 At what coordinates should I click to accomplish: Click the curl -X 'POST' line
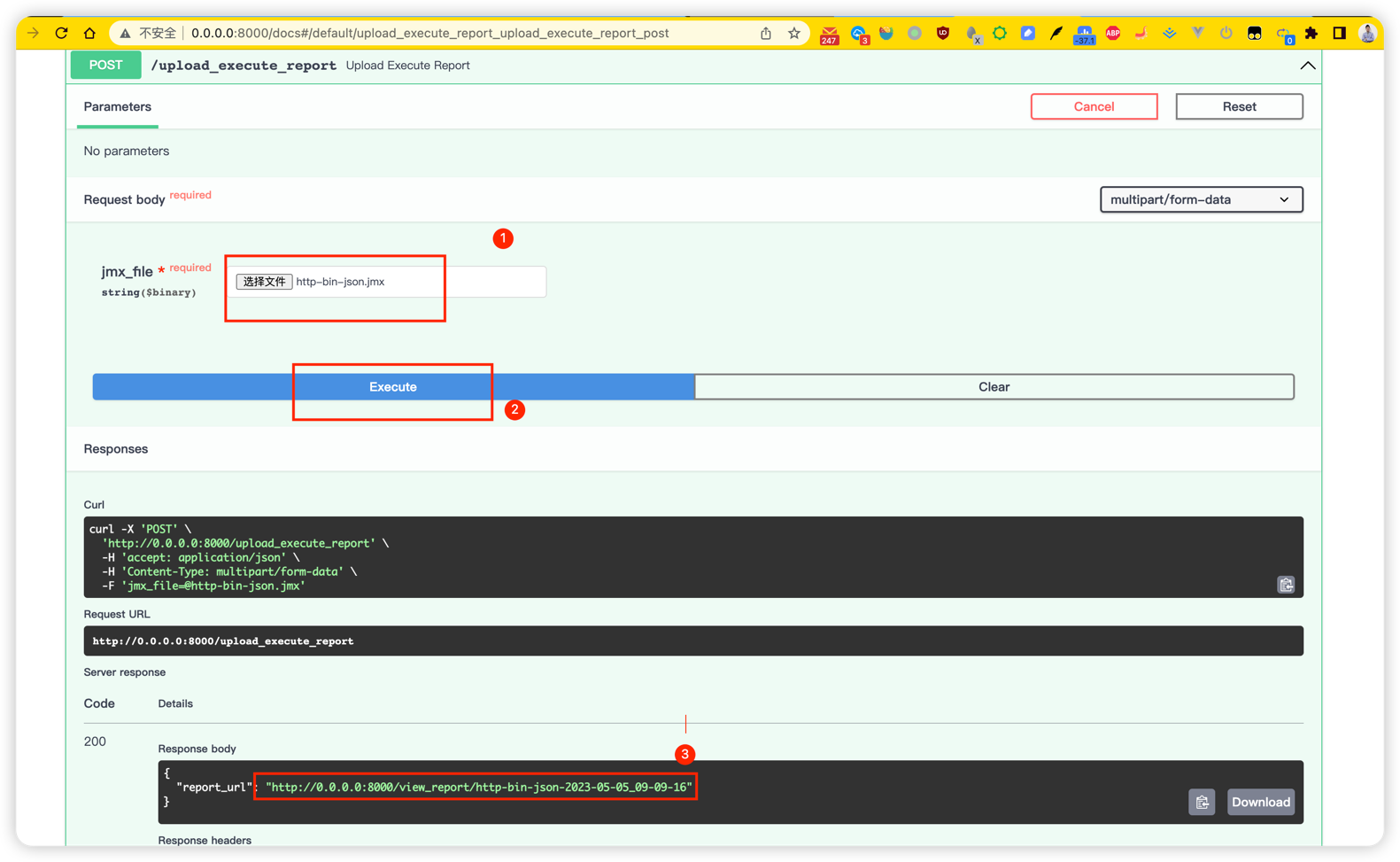coord(140,529)
